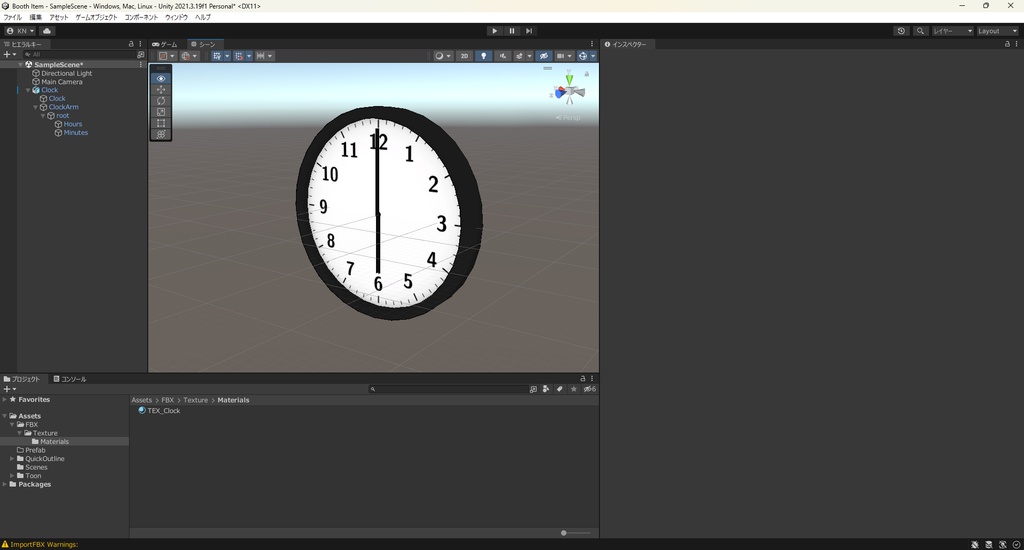Open the ファイル (File) menu
The width and height of the screenshot is (1024, 550).
coord(12,17)
